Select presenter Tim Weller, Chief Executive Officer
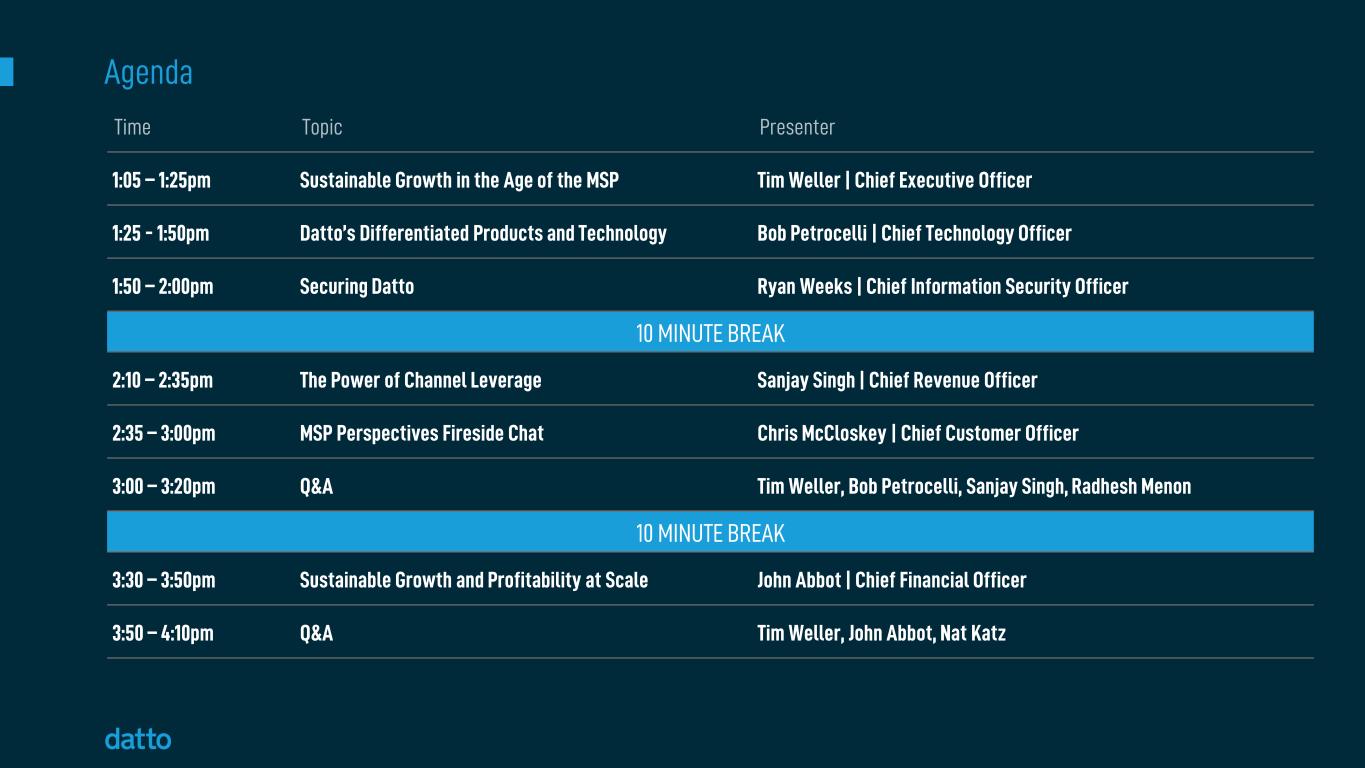Viewport: 1365px width, 768px height. pyautogui.click(x=894, y=181)
